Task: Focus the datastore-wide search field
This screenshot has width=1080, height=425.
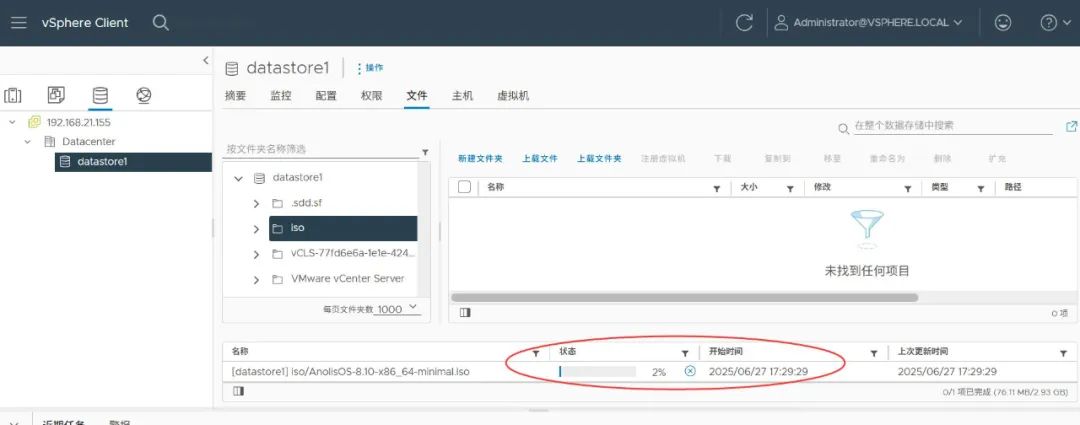Action: [x=953, y=126]
